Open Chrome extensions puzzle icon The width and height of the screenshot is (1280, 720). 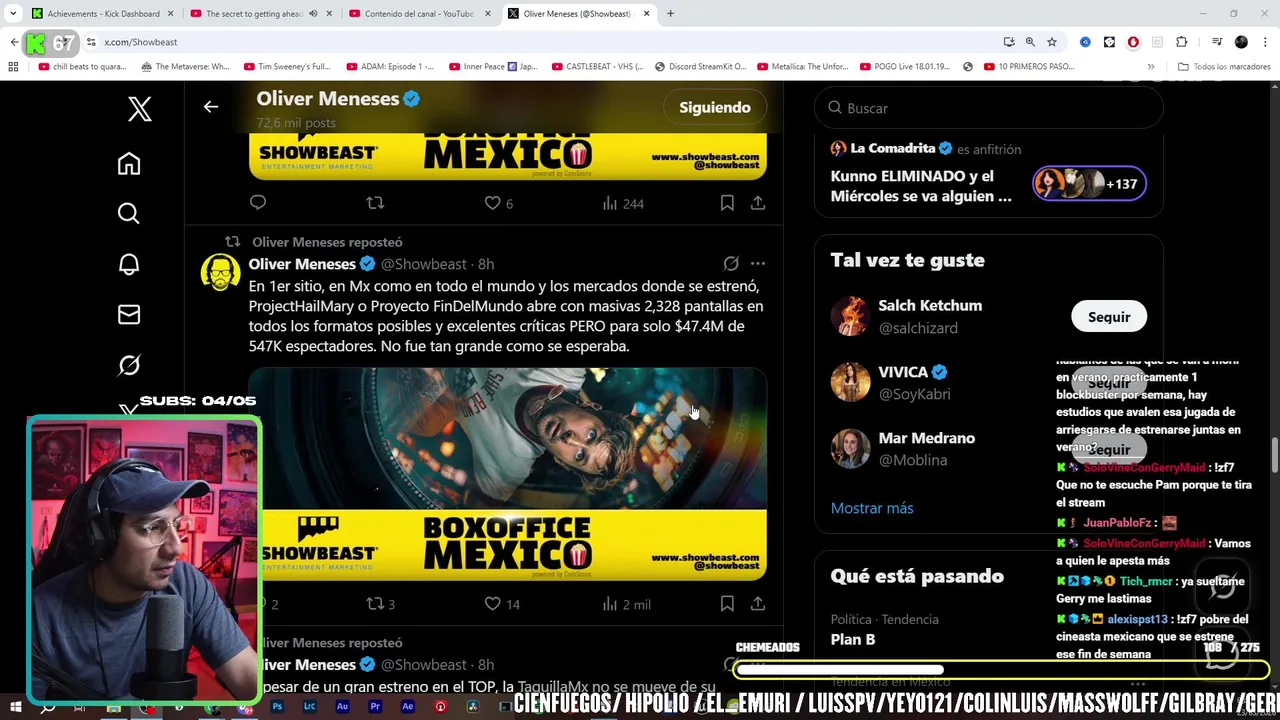tap(1181, 42)
